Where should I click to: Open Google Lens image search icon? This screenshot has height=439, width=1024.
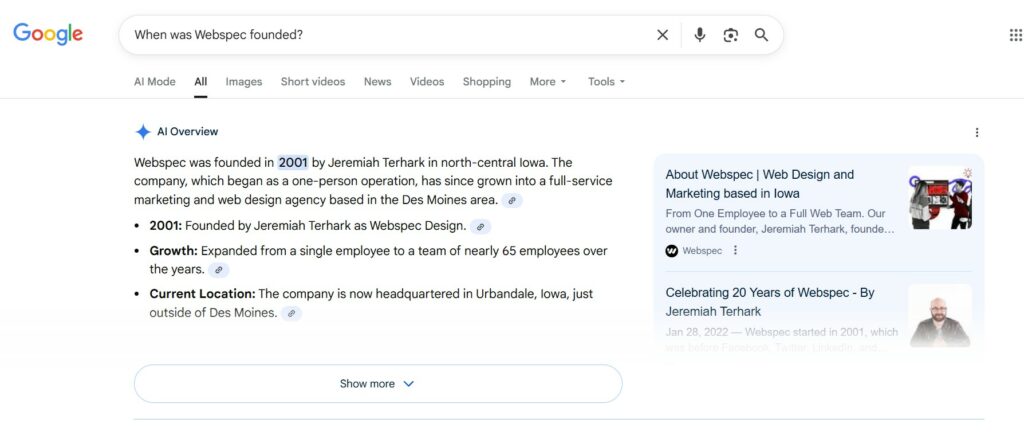coord(730,35)
